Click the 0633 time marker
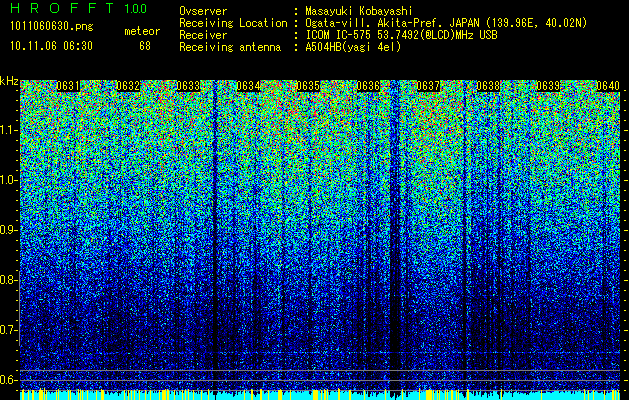The width and height of the screenshot is (629, 400). [188, 86]
